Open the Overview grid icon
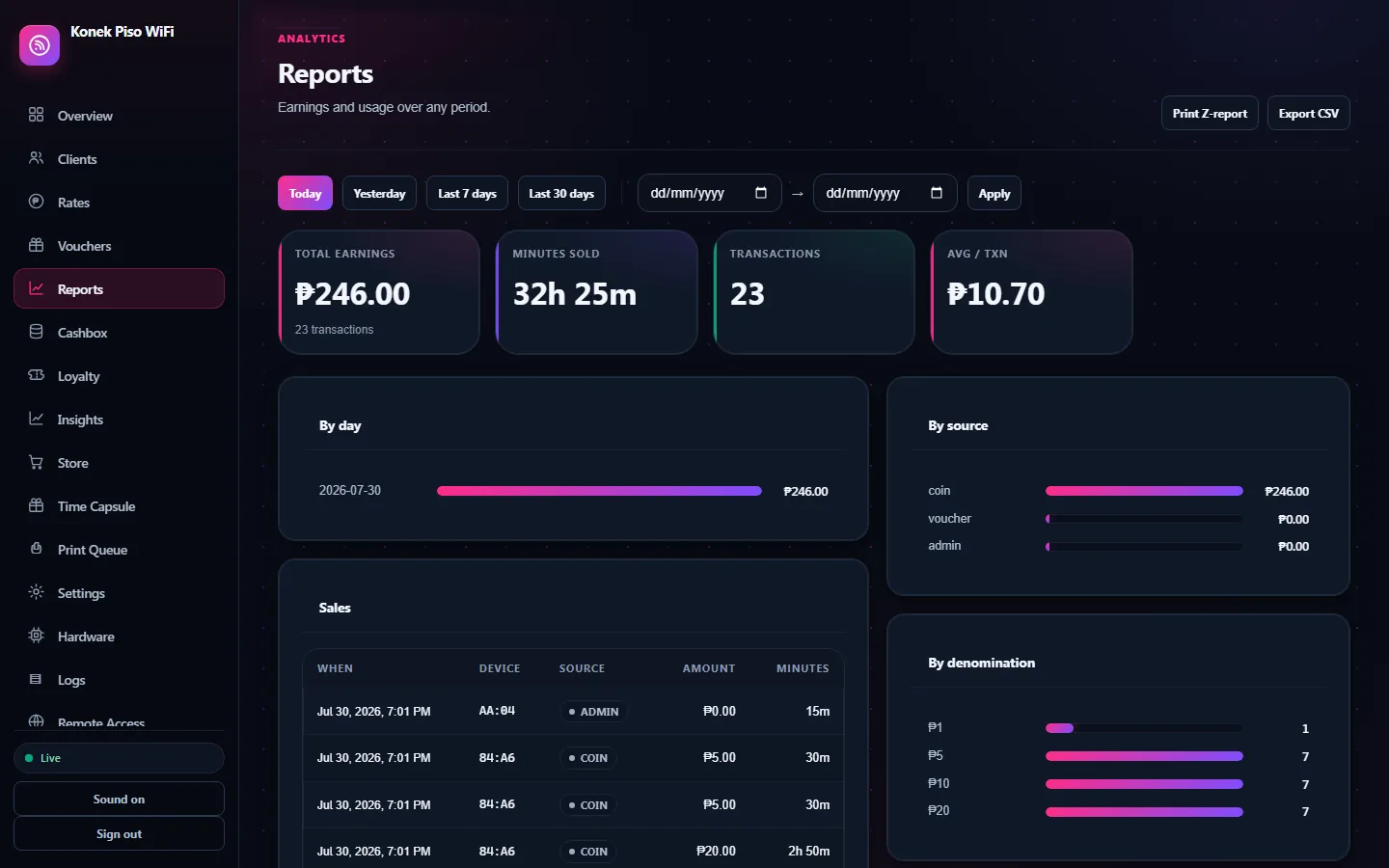Viewport: 1389px width, 868px height. (x=37, y=115)
